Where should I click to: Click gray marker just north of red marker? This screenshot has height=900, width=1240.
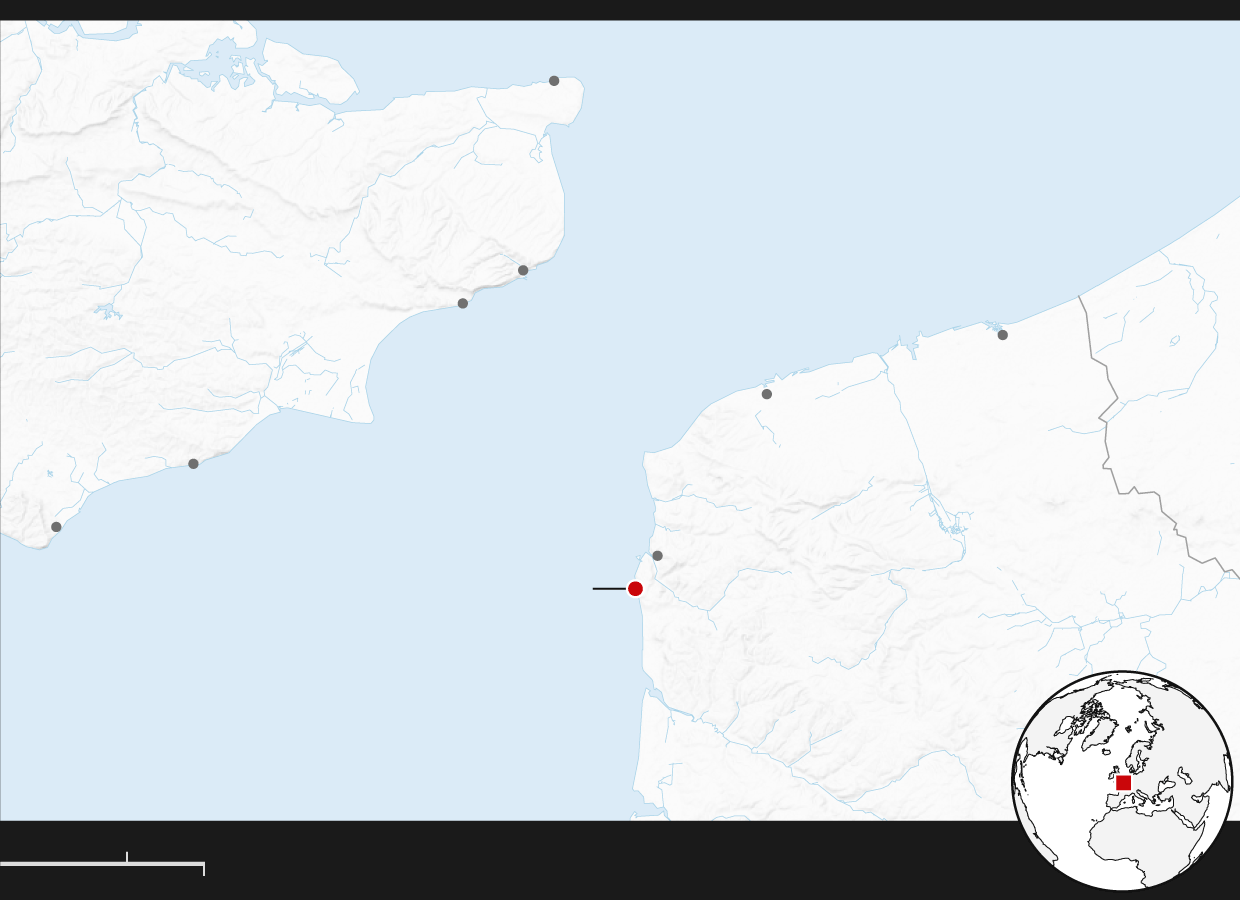click(657, 556)
